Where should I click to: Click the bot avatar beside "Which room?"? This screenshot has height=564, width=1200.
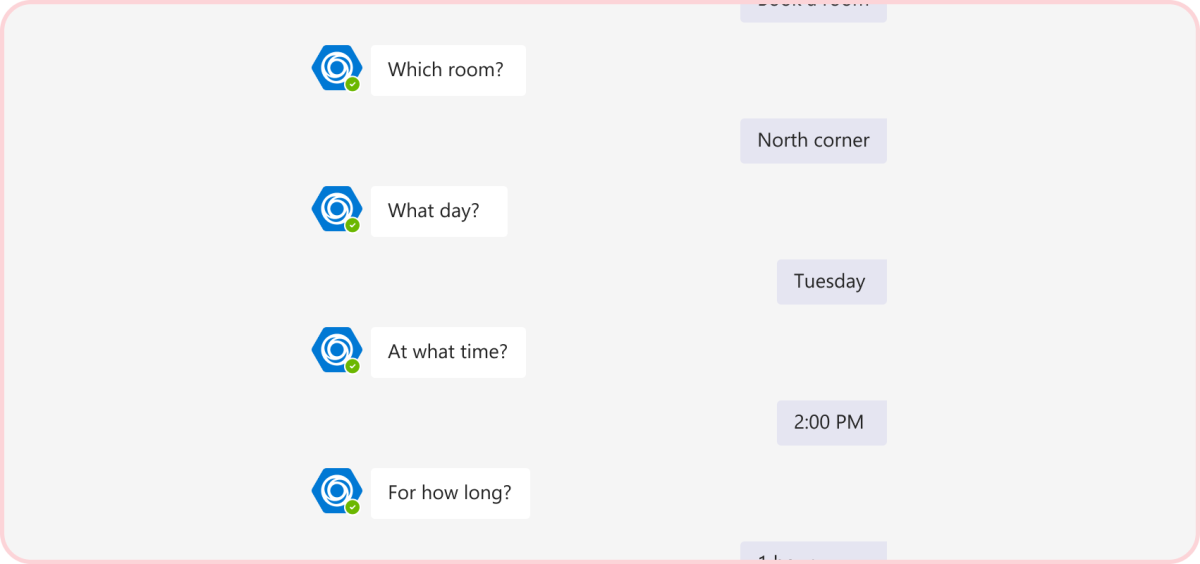(335, 68)
